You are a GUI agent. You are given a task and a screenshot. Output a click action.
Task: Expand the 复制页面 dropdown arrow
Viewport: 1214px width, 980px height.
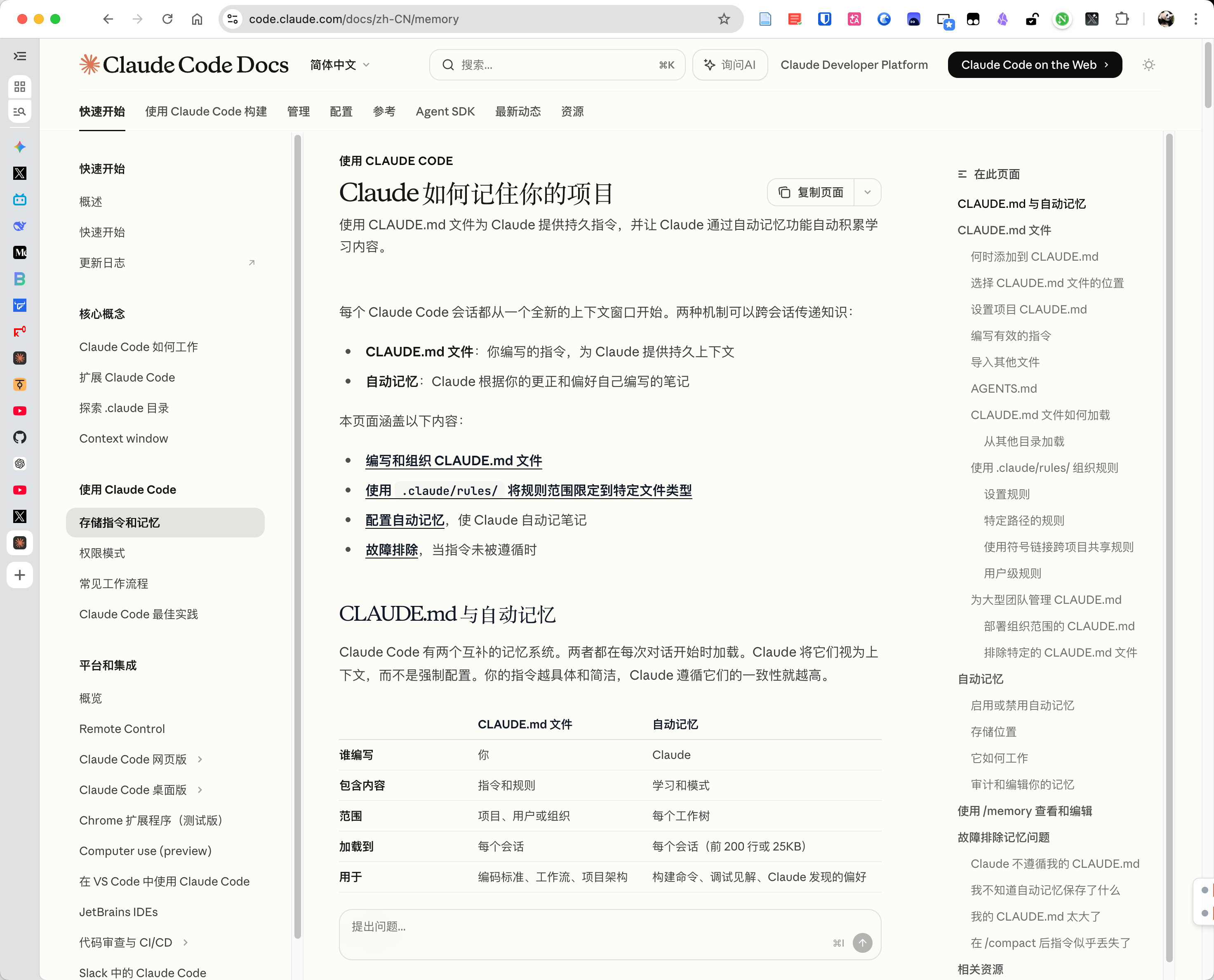click(x=868, y=193)
